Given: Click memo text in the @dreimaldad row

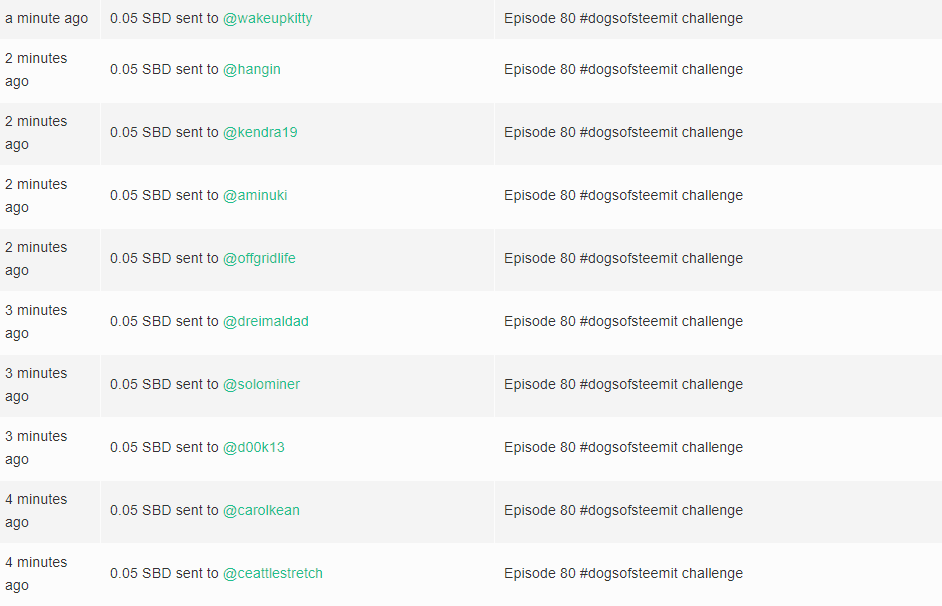Looking at the screenshot, I should 624,321.
